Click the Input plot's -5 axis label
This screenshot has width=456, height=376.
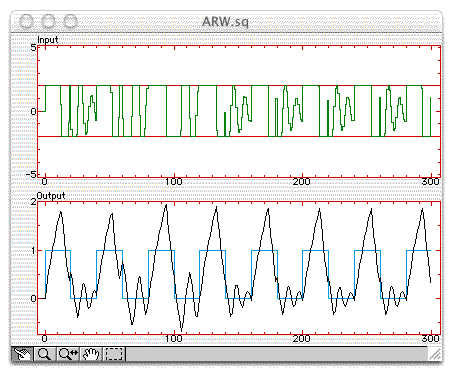click(31, 174)
